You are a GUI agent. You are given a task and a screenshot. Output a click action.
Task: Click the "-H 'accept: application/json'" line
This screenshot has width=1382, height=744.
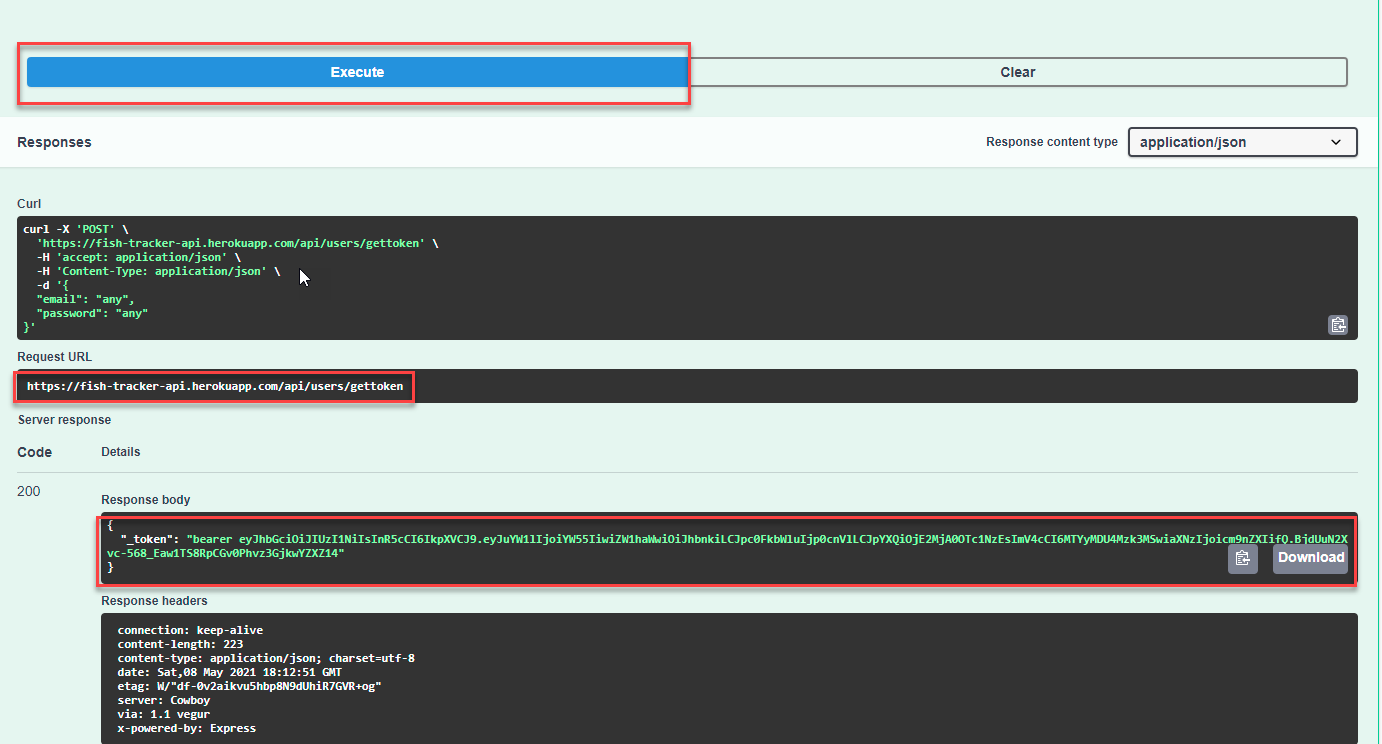138,257
